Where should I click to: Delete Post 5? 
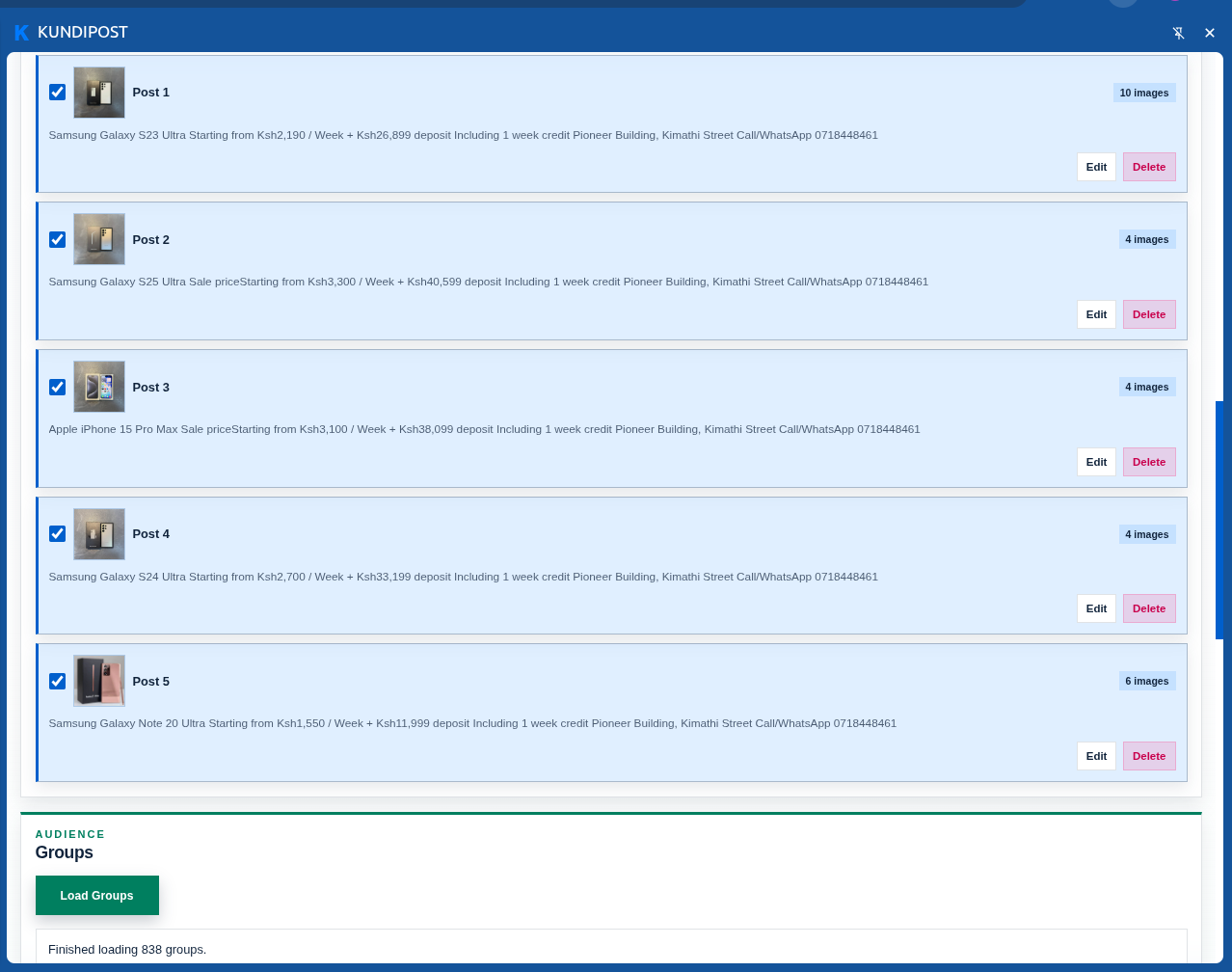(x=1149, y=756)
